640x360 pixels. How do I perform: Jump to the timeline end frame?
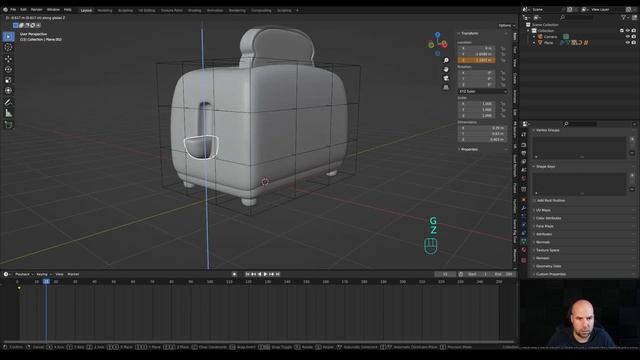click(x=278, y=274)
